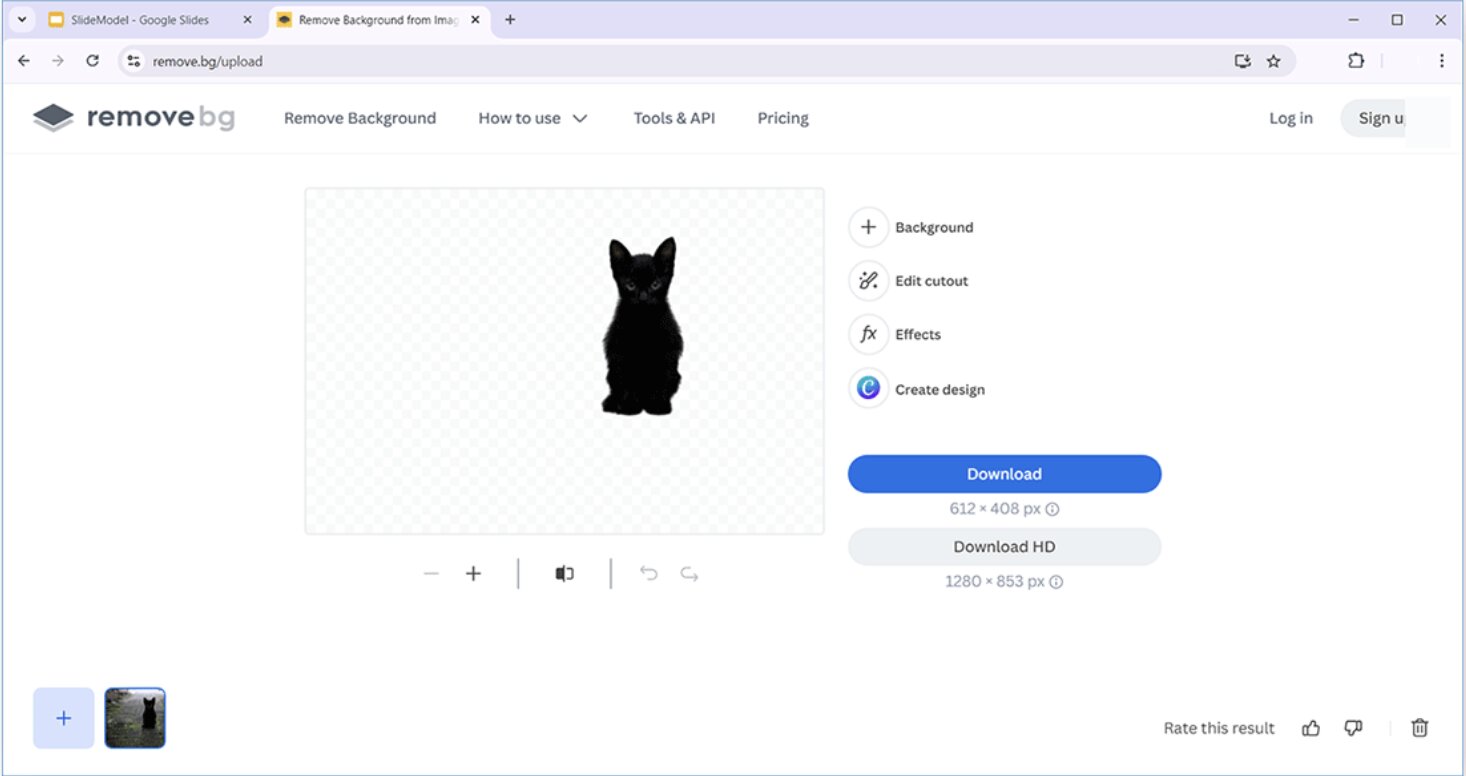Click the Download HD button
This screenshot has height=776, width=1466.
point(1004,547)
